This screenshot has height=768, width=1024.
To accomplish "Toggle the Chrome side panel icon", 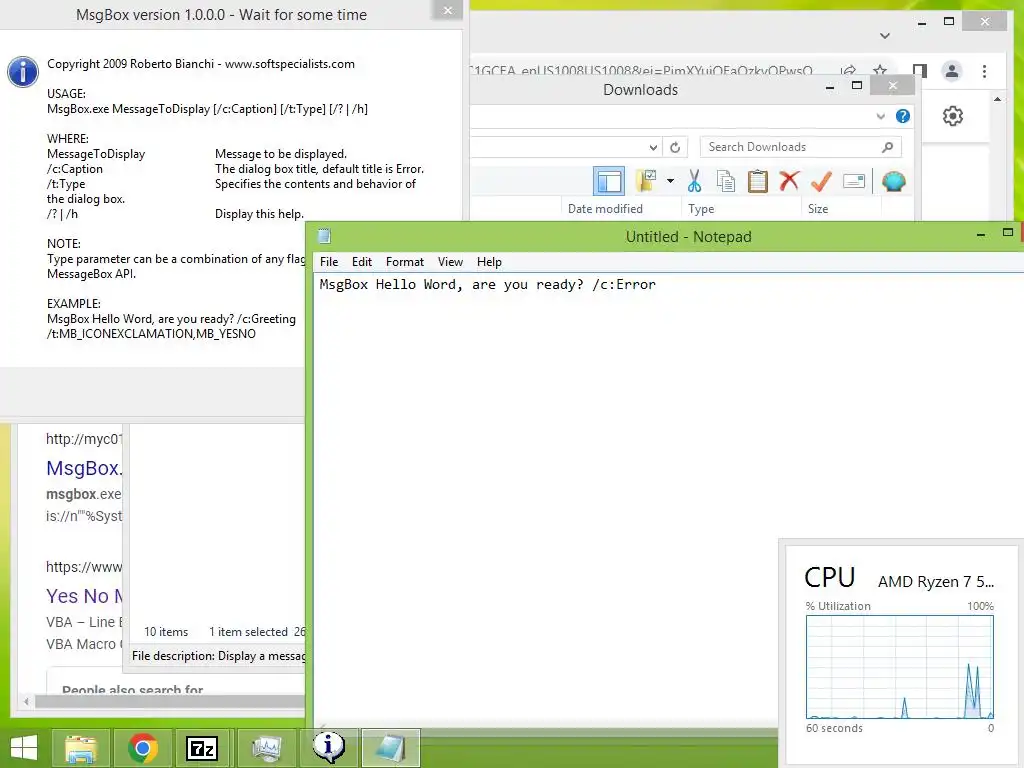I will coord(920,71).
